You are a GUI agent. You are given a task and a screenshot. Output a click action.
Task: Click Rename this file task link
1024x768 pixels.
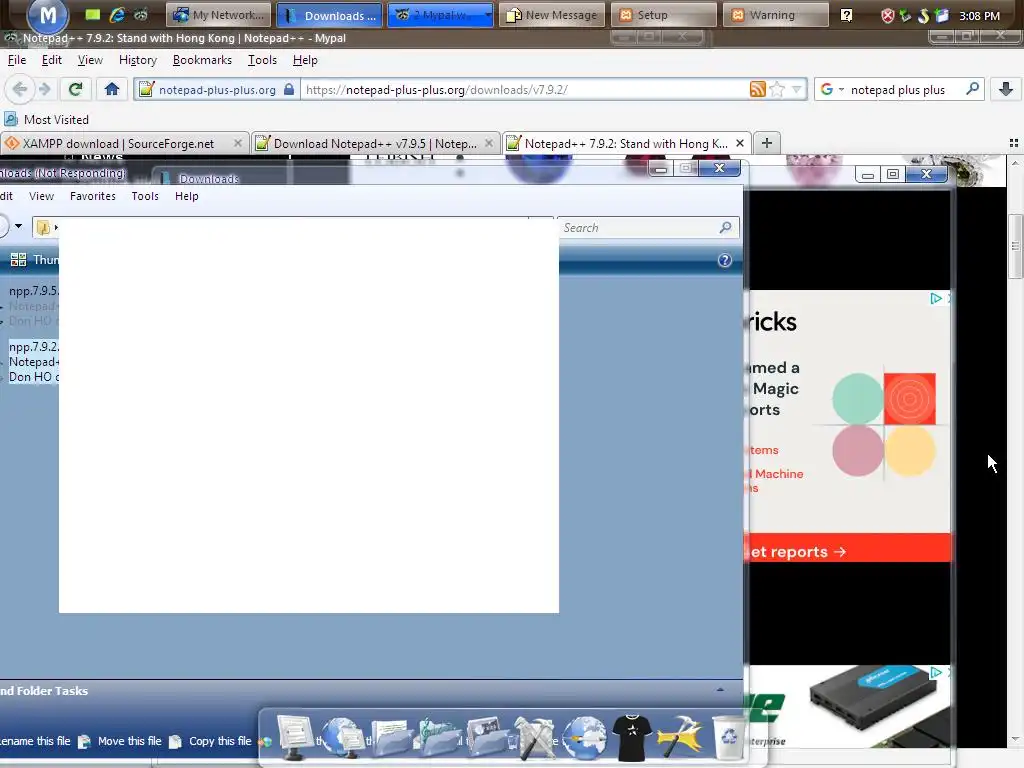[x=35, y=741]
